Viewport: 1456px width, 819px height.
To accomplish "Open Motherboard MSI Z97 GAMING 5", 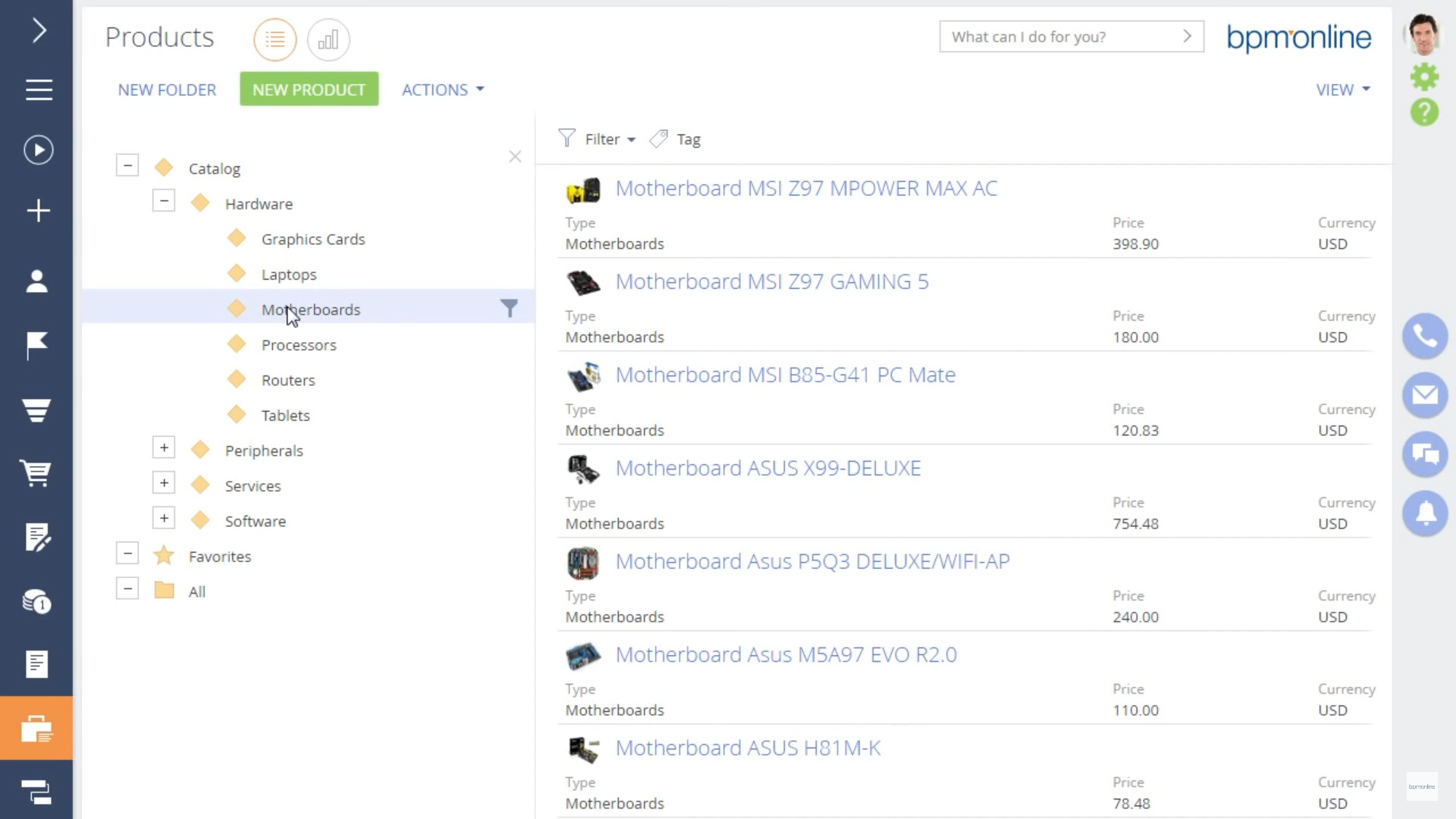I will pos(772,281).
